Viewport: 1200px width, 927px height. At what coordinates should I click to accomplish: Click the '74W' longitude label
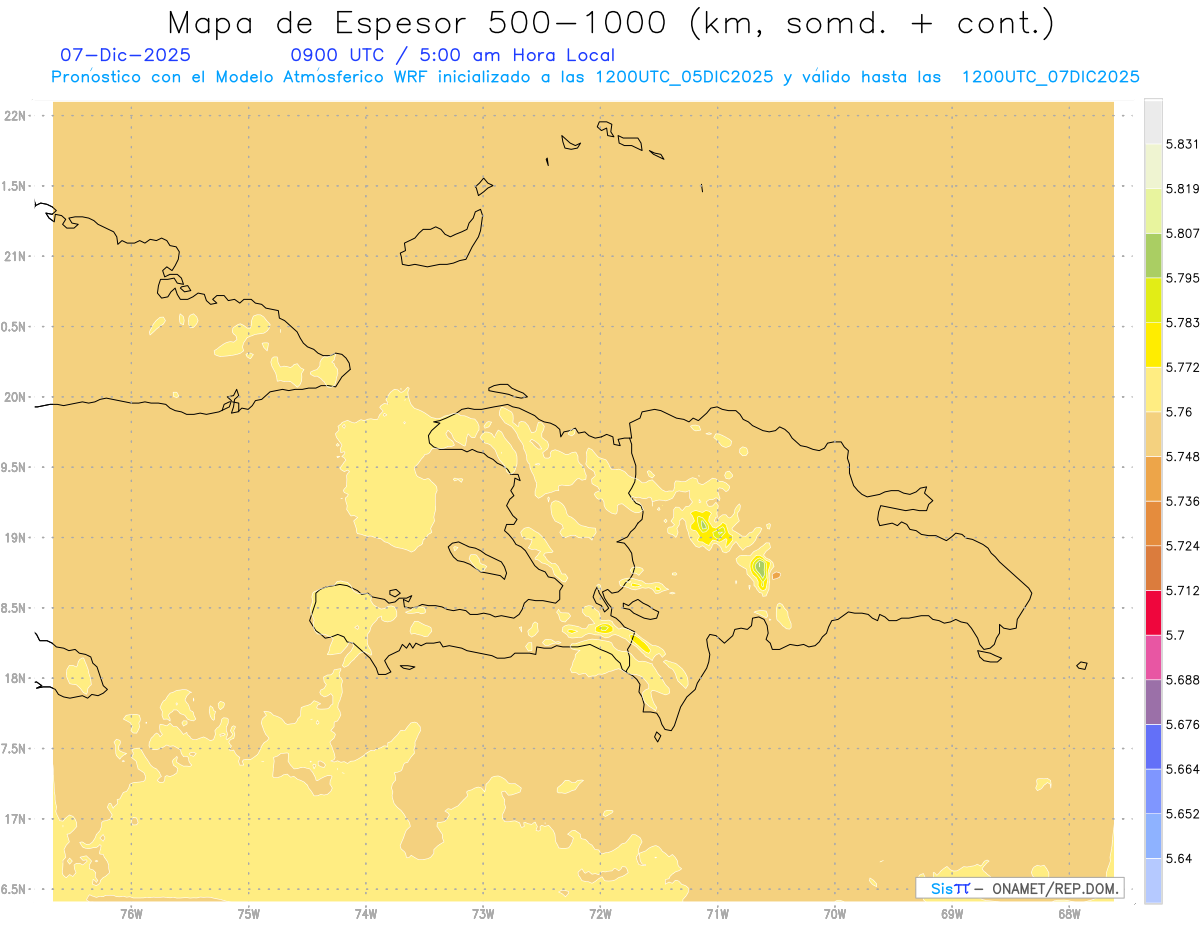coord(366,913)
